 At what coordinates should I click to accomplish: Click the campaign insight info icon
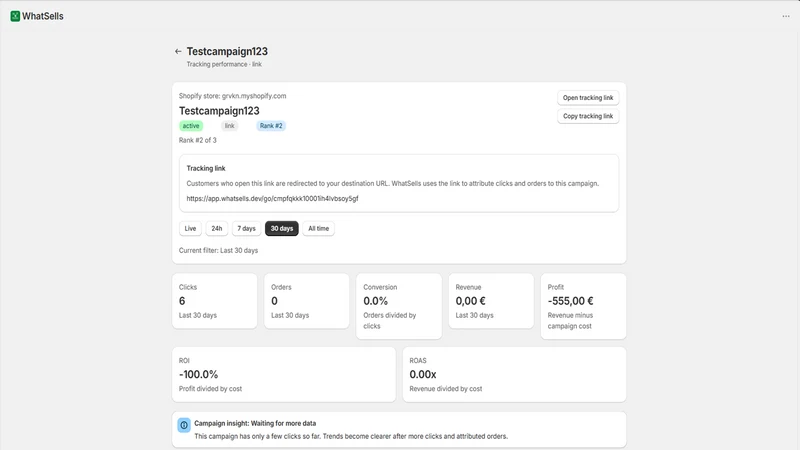point(184,425)
